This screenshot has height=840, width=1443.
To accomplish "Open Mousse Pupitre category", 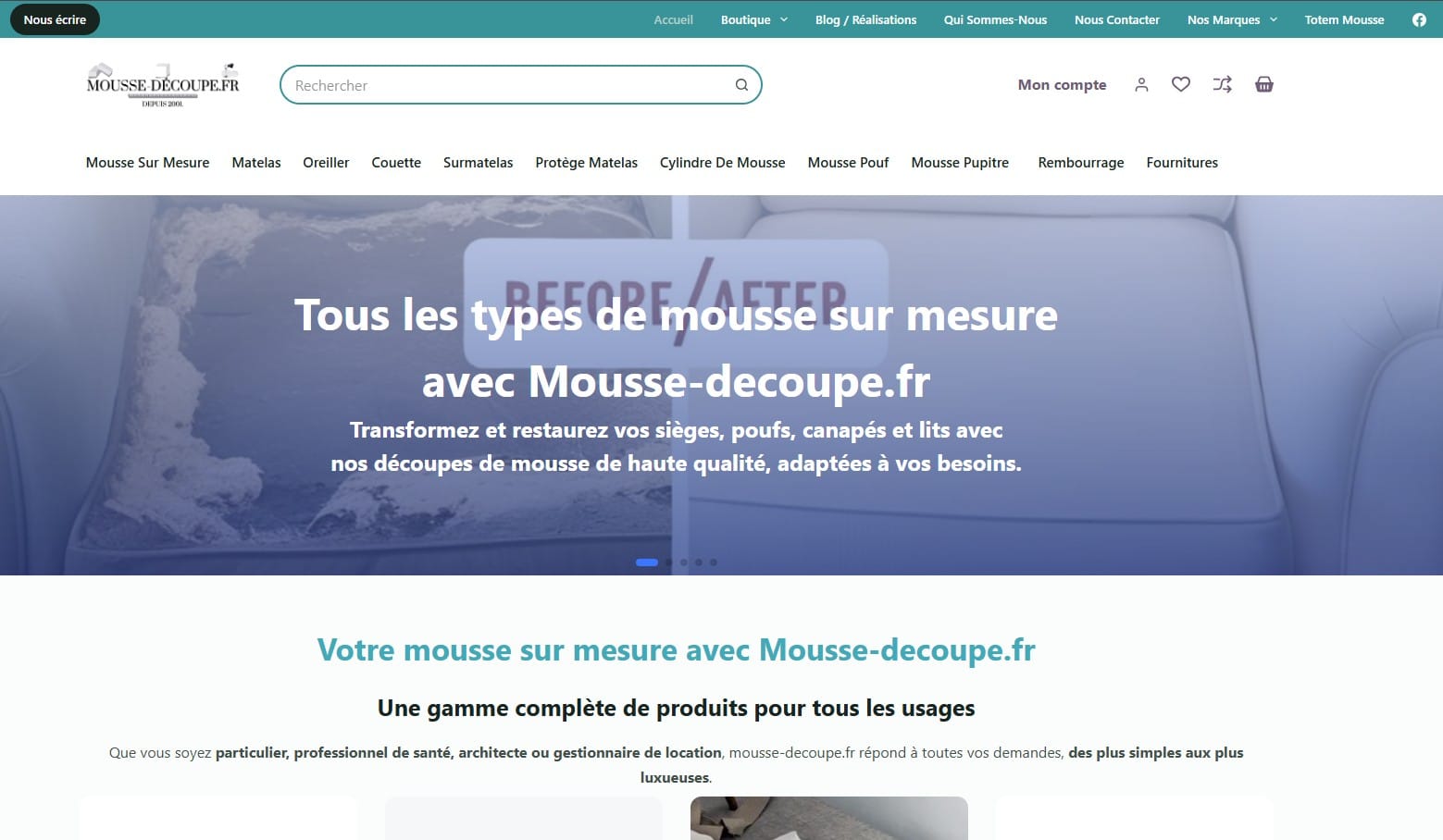I will tap(960, 163).
